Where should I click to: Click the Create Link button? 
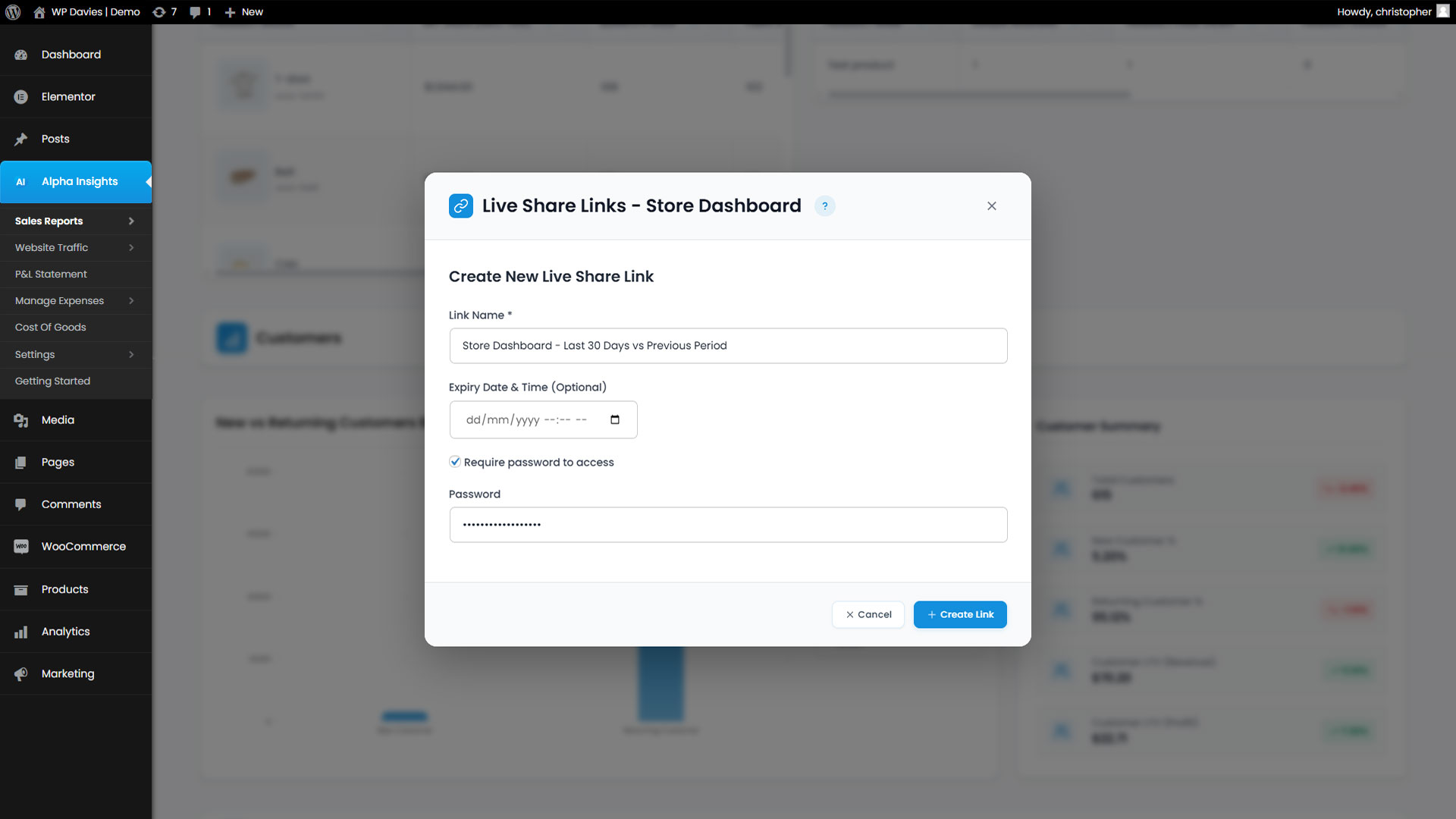(960, 615)
